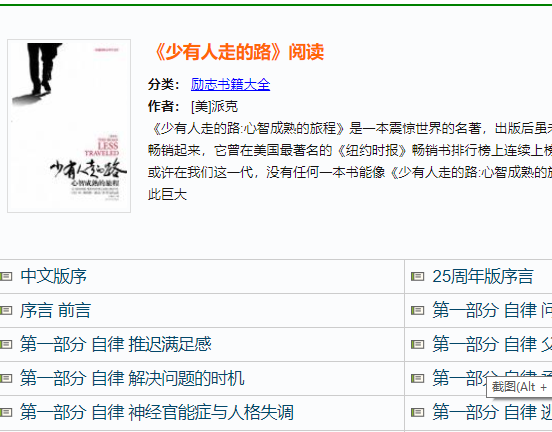Click list icon in right column, last row

coord(418,412)
